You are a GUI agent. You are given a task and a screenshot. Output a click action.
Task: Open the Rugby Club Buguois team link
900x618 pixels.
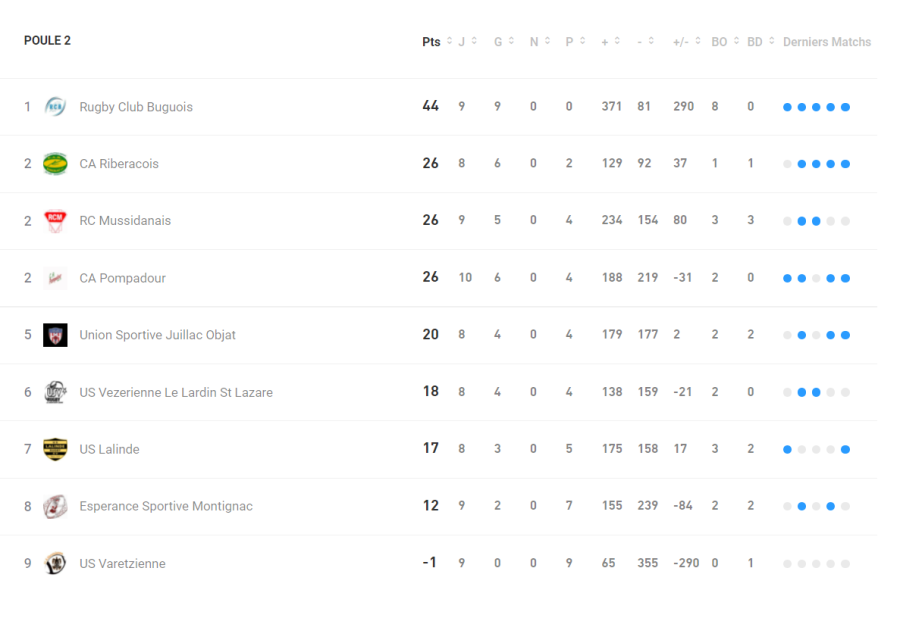tap(136, 107)
